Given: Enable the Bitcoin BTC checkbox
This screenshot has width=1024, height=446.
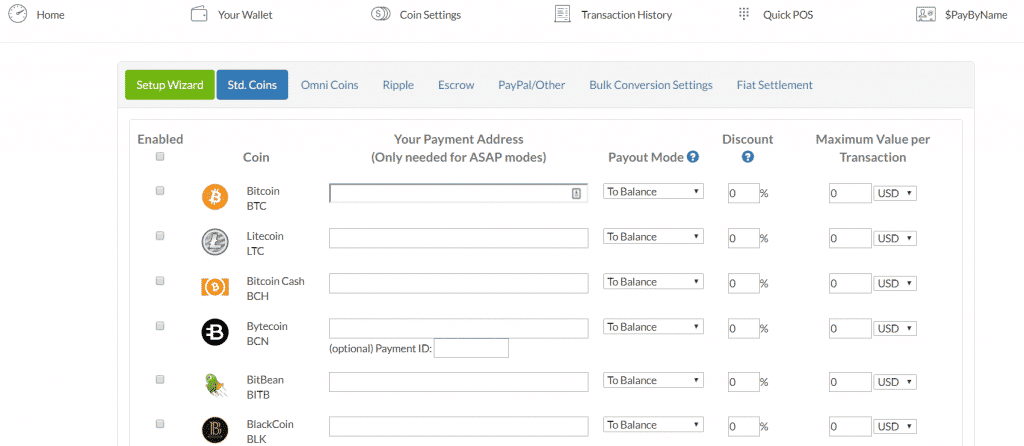Looking at the screenshot, I should click(160, 190).
